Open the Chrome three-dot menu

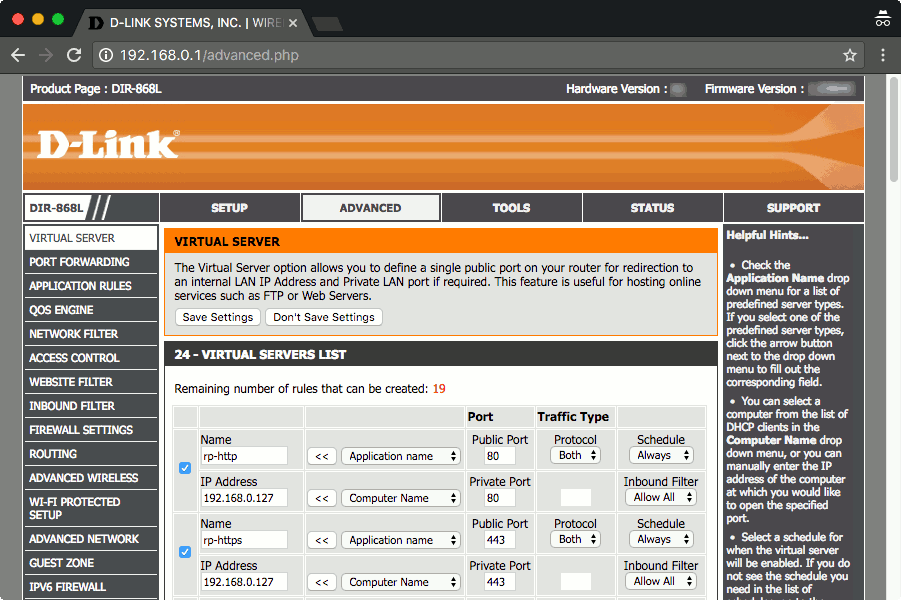coord(883,55)
